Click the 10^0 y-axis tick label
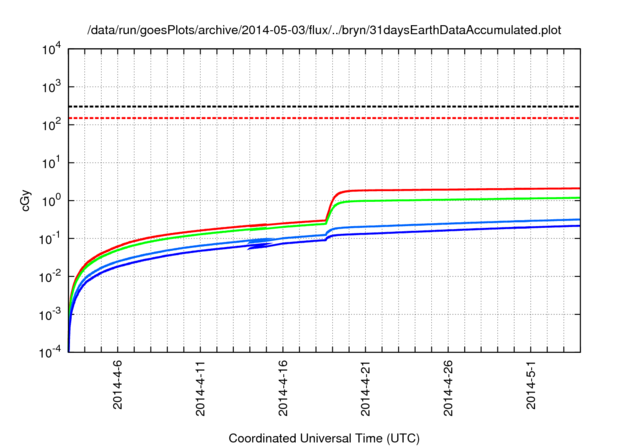Image resolution: width=640 pixels, height=448 pixels. click(x=51, y=200)
